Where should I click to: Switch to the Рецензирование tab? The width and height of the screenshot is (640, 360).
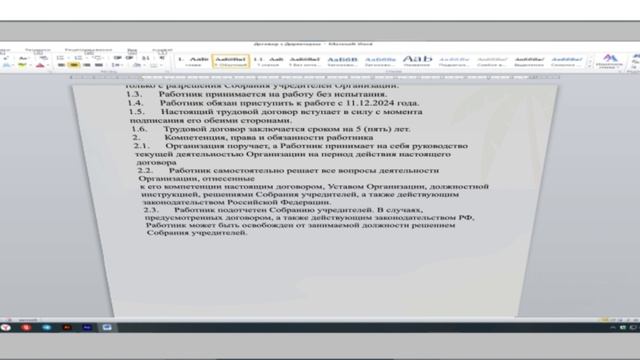[88, 50]
